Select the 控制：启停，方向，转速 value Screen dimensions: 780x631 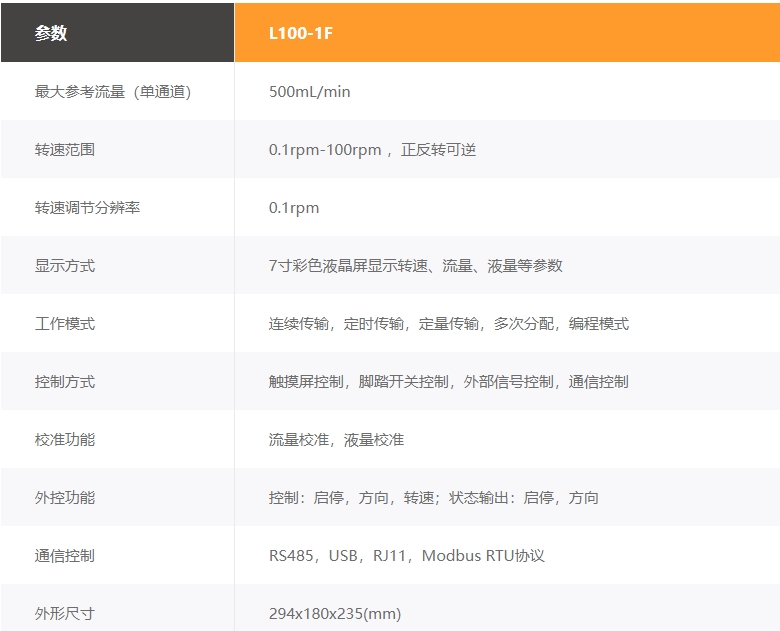pyautogui.click(x=434, y=498)
